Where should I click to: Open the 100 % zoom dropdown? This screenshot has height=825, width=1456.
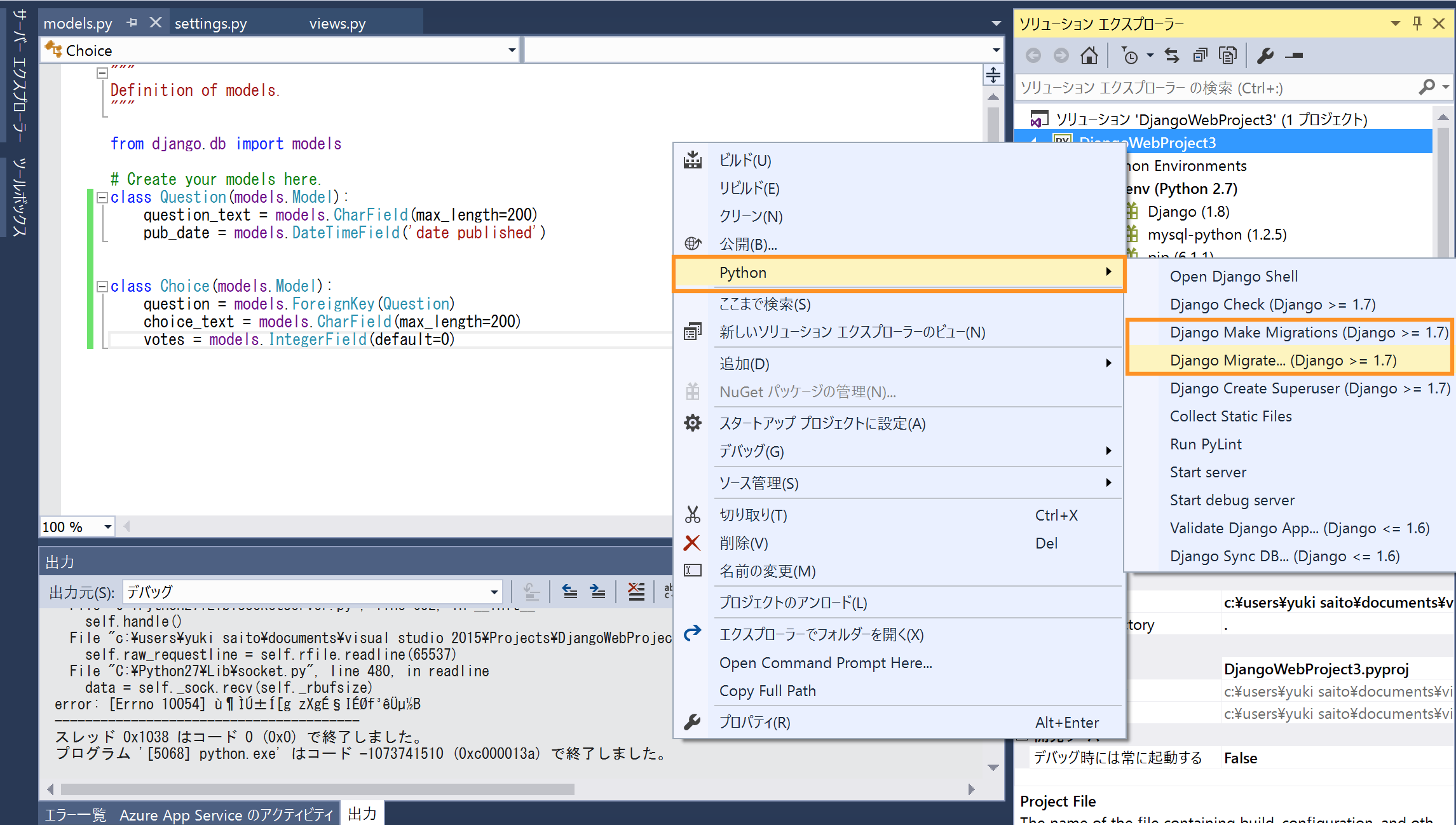point(107,527)
